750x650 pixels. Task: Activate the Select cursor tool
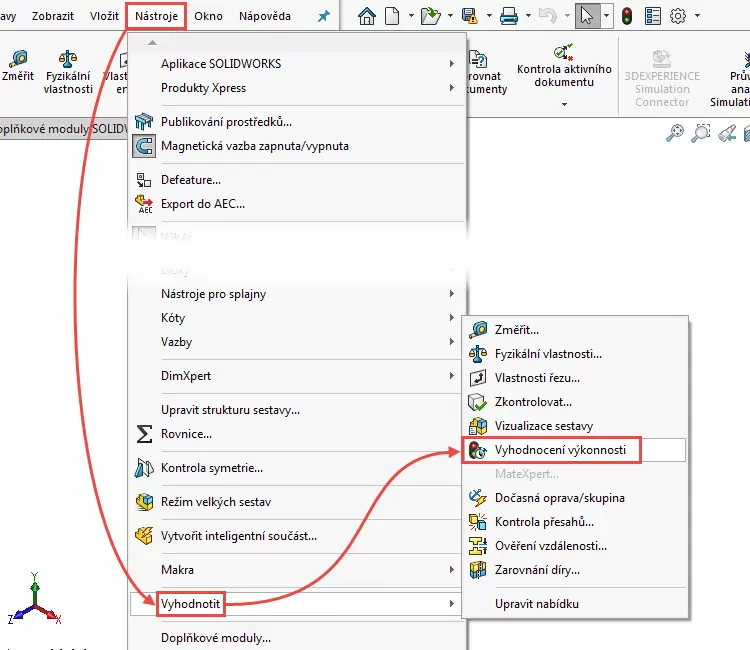point(587,16)
